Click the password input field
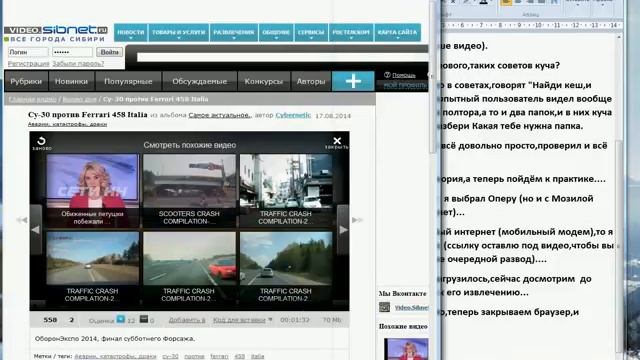Viewport: 640px width, 360px height. pyautogui.click(x=72, y=52)
